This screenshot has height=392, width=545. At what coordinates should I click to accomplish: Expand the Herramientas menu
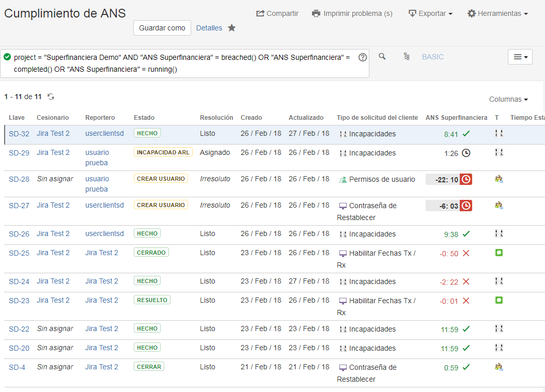(498, 14)
